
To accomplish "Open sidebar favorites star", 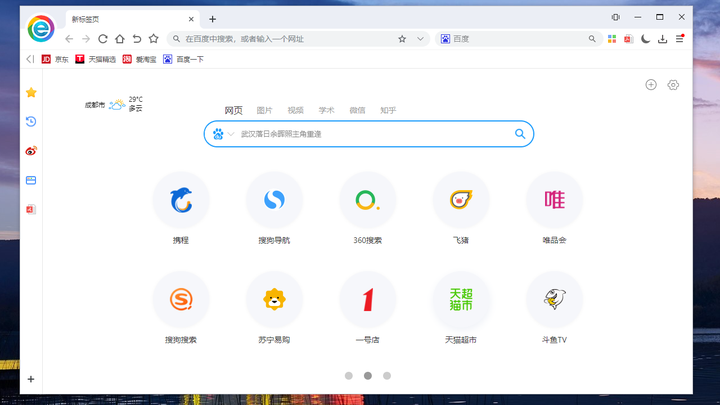I will [31, 93].
